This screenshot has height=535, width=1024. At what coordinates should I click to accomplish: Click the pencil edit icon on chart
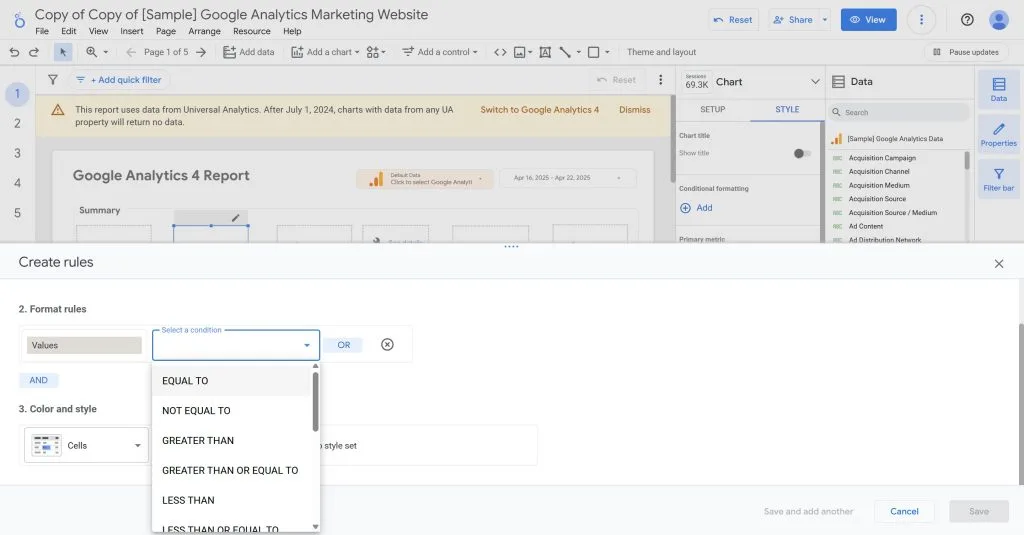coord(236,218)
